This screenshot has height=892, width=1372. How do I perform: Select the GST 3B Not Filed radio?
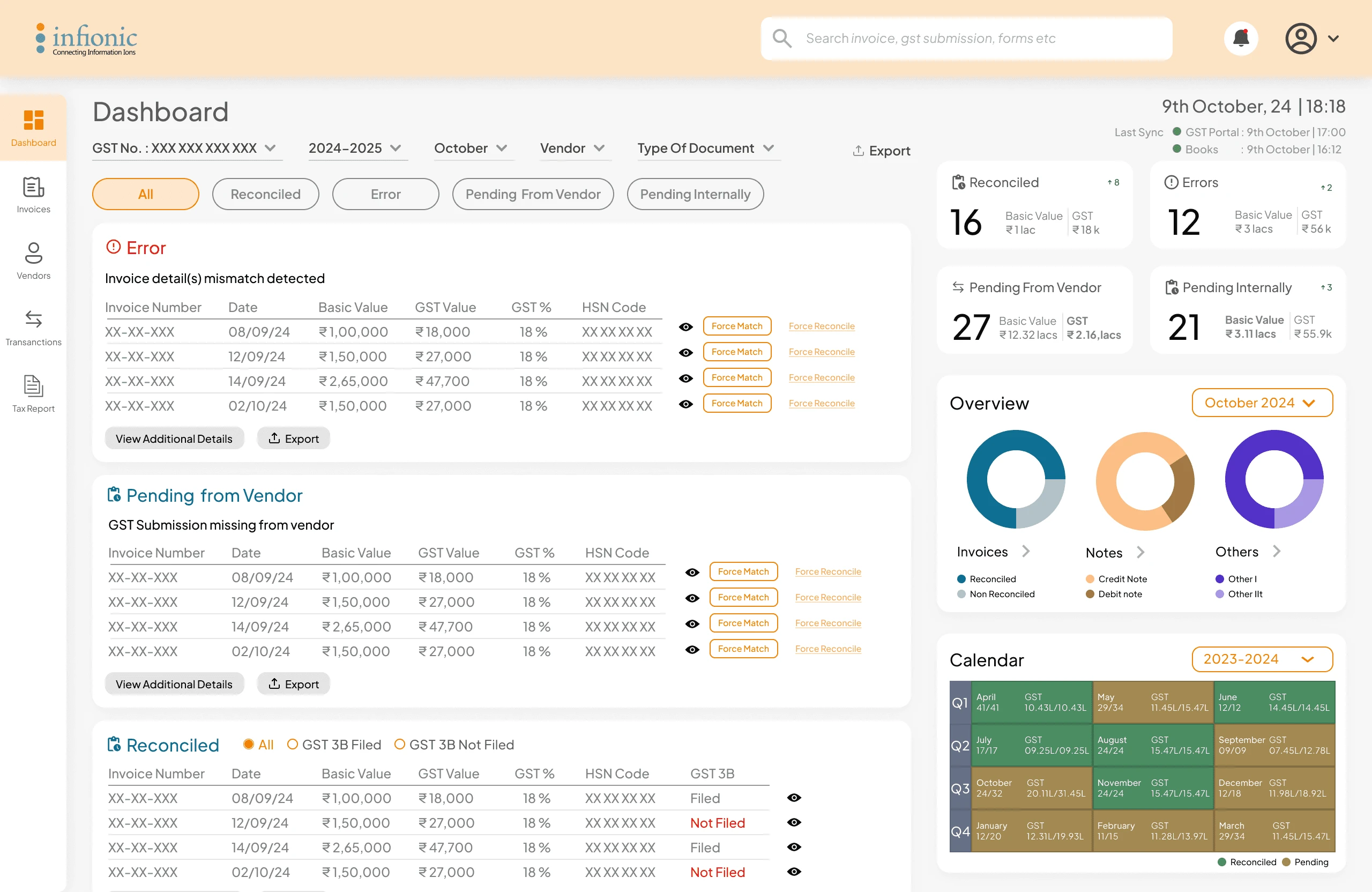[x=399, y=745]
